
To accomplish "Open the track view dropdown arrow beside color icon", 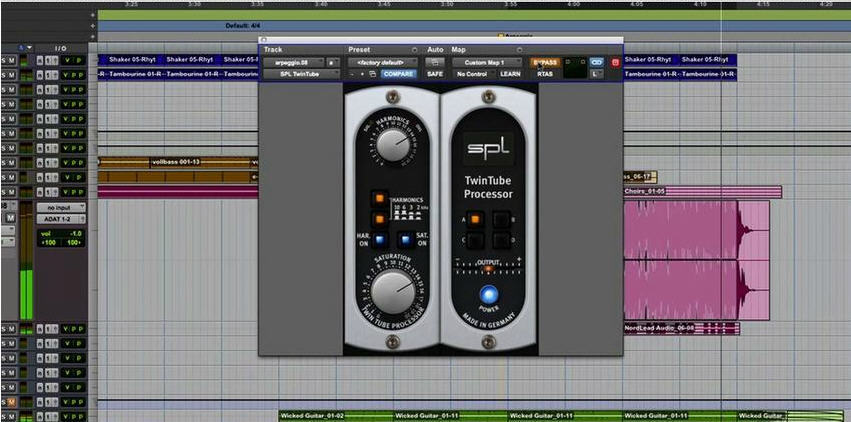I will 30,48.
